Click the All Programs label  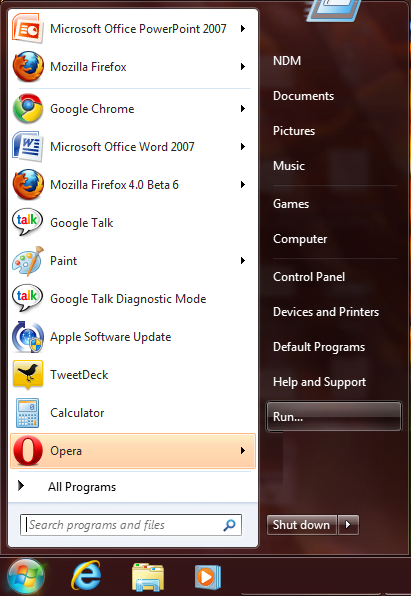[x=82, y=487]
